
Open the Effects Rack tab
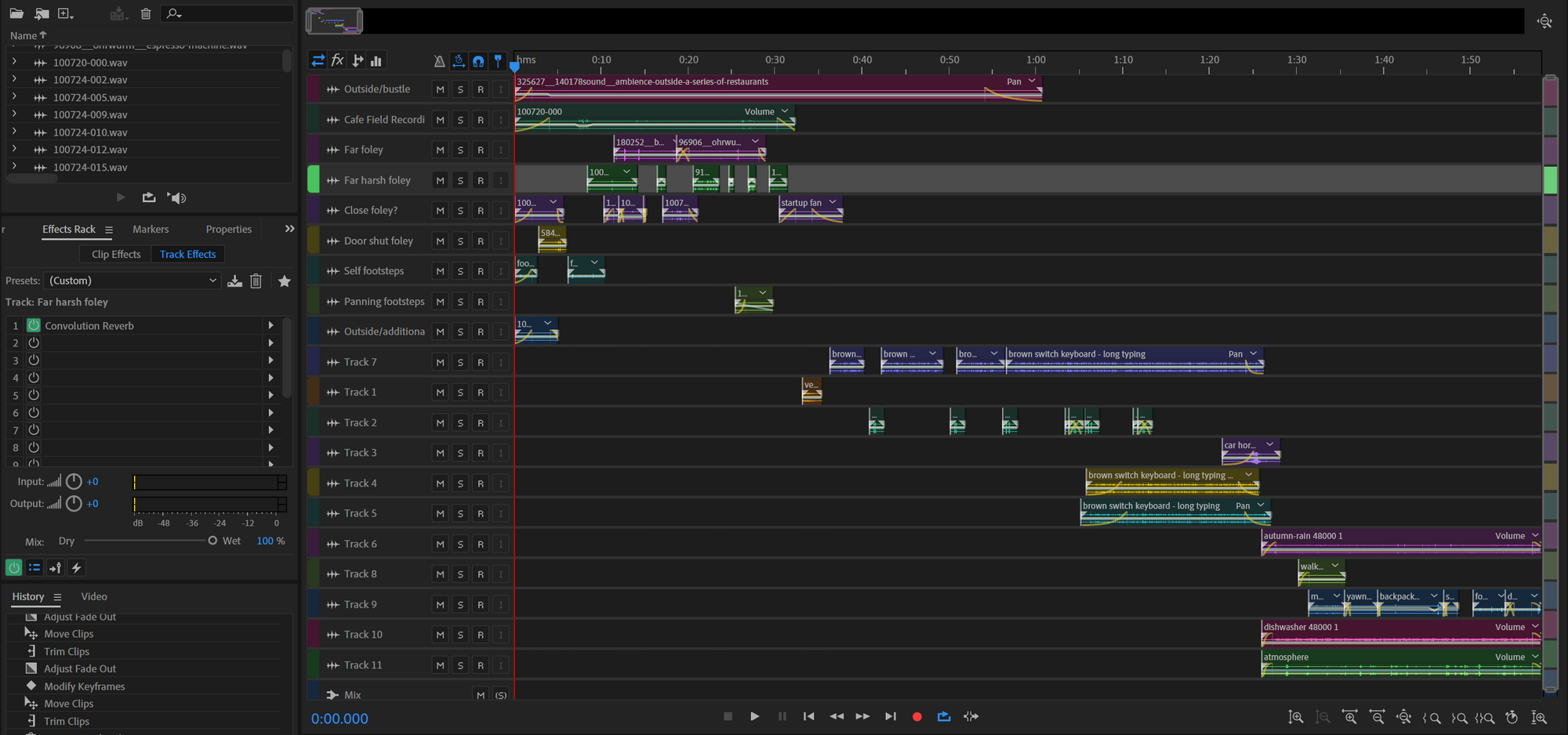click(69, 229)
